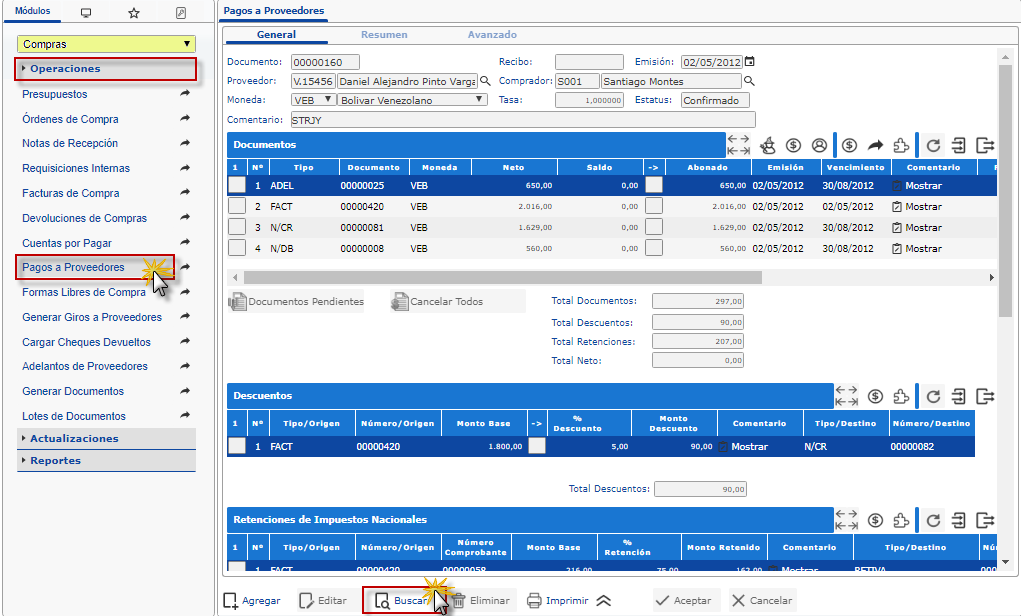1021x616 pixels.
Task: Click the Comprador search magnifier icon
Action: 749,81
